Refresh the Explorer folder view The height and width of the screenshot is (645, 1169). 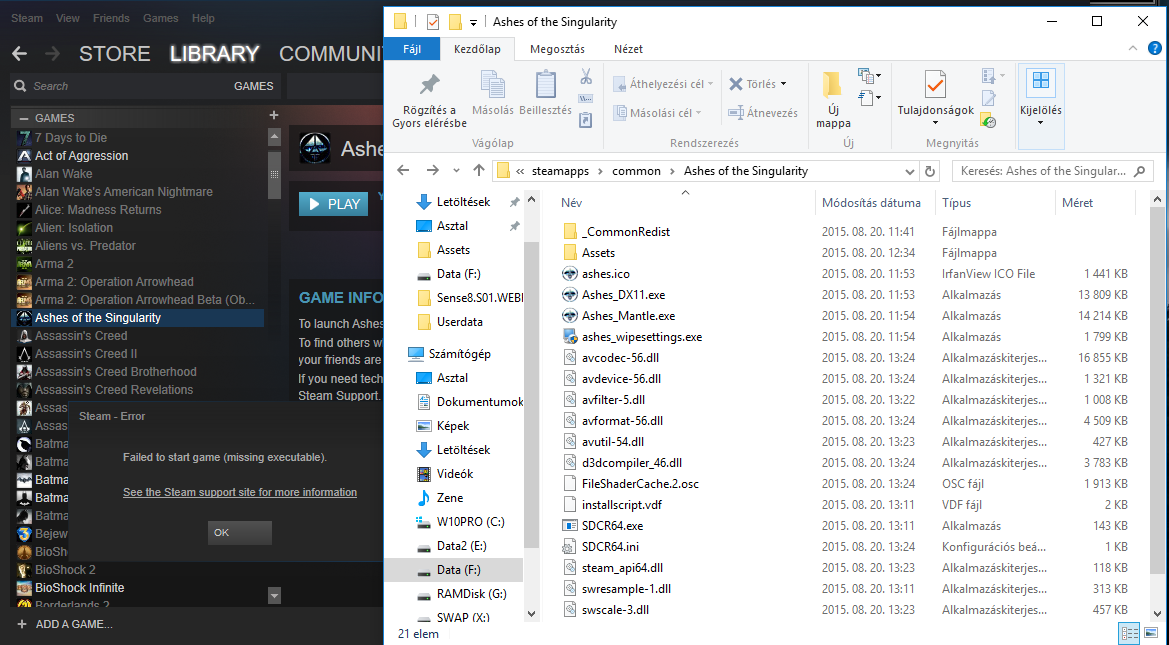[930, 172]
